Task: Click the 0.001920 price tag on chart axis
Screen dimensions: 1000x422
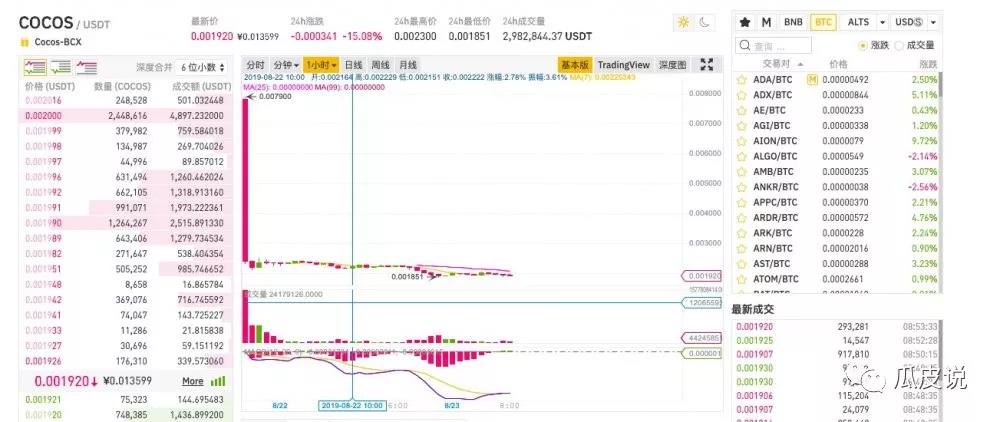Action: coord(702,277)
